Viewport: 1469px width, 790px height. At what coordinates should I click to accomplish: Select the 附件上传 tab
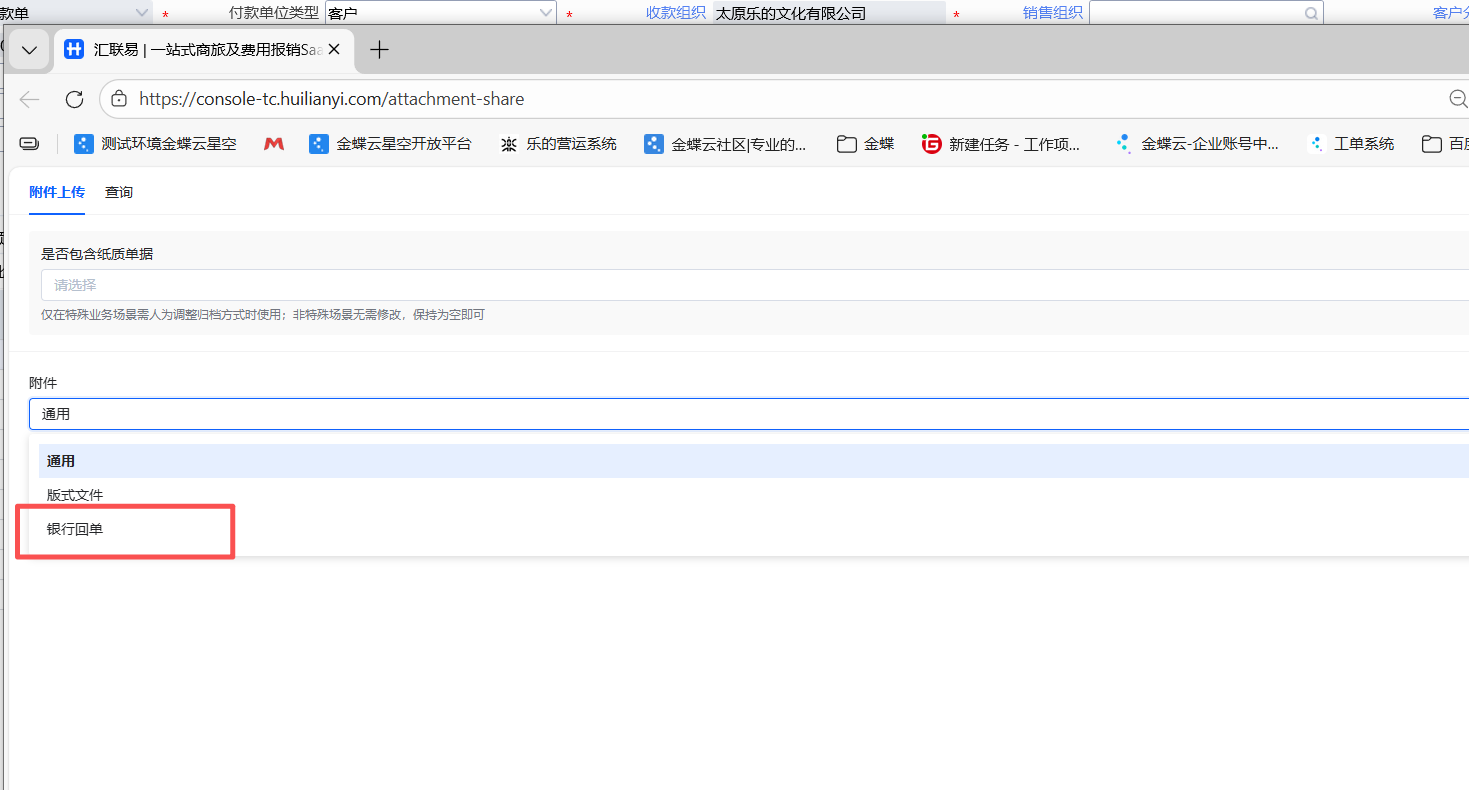(57, 192)
